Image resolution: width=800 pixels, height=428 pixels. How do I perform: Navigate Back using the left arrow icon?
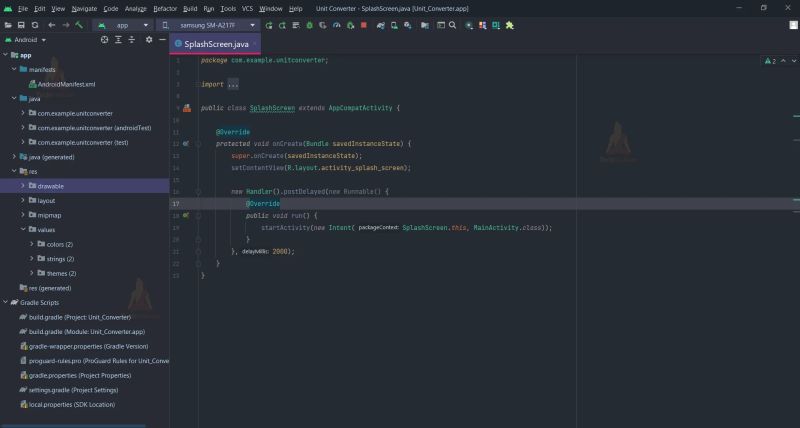click(52, 25)
